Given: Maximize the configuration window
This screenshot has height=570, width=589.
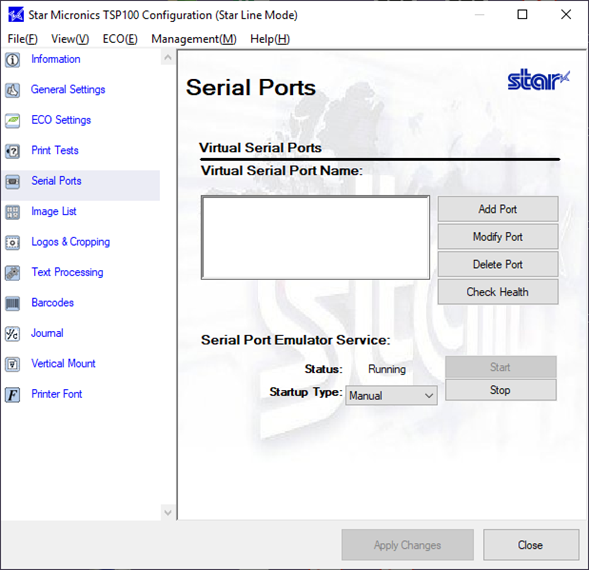Looking at the screenshot, I should point(523,15).
